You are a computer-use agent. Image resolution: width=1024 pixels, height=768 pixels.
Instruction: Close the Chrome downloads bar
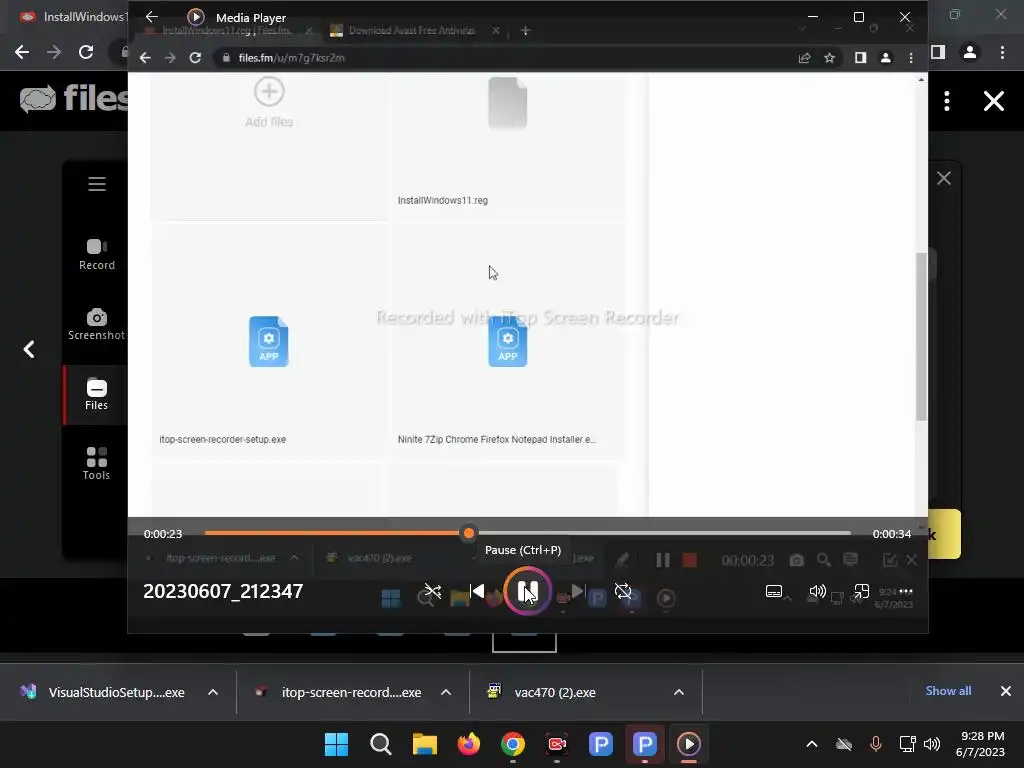(1006, 691)
